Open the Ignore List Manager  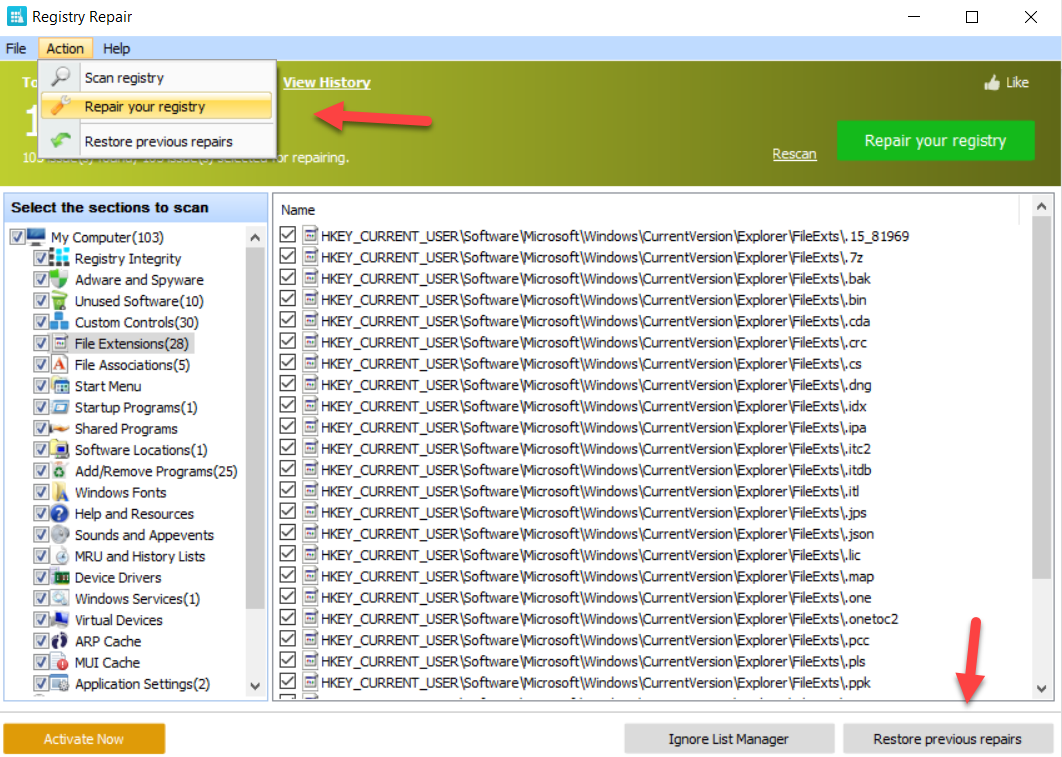[729, 739]
